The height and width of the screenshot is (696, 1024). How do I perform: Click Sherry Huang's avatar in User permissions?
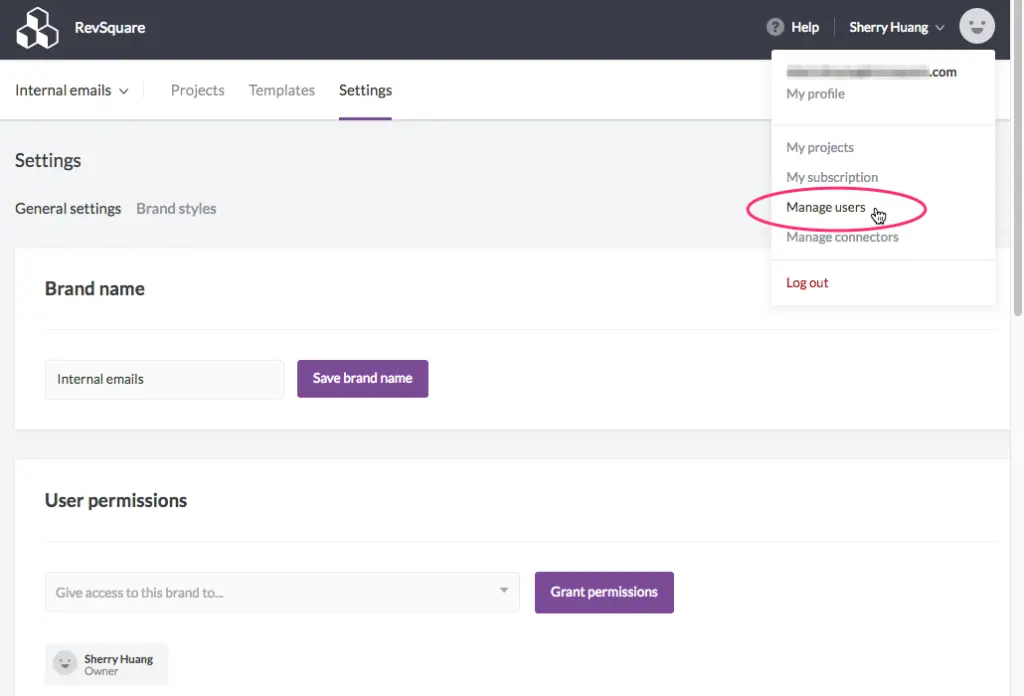(65, 663)
